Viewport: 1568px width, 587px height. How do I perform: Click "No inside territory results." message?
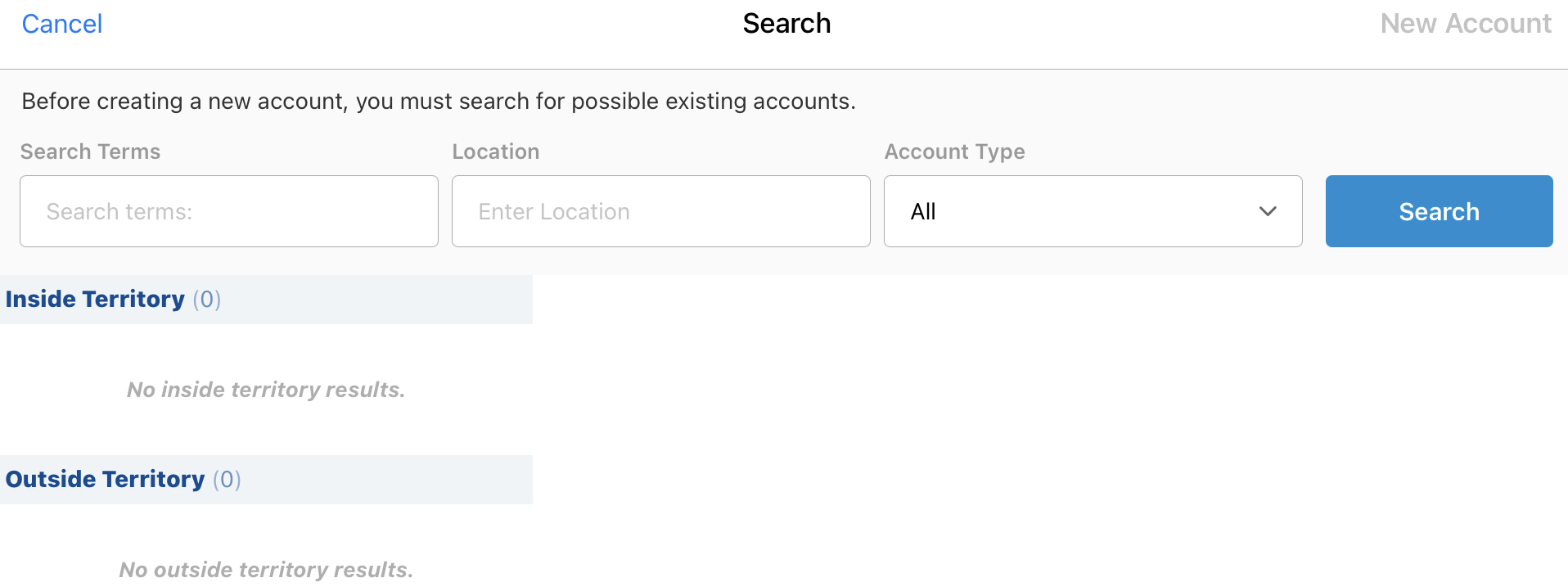[x=266, y=390]
